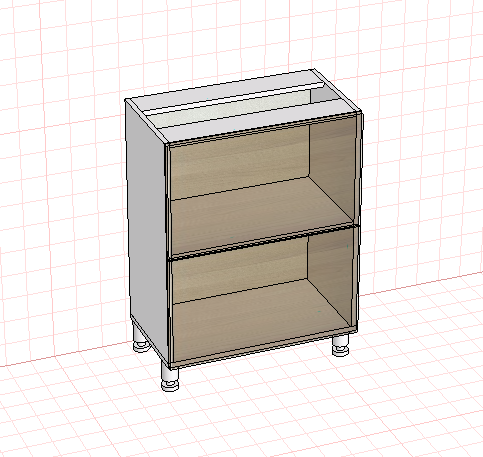Pick the front-left adjustable cabinet leg
The height and width of the screenshot is (457, 483).
pyautogui.click(x=170, y=376)
